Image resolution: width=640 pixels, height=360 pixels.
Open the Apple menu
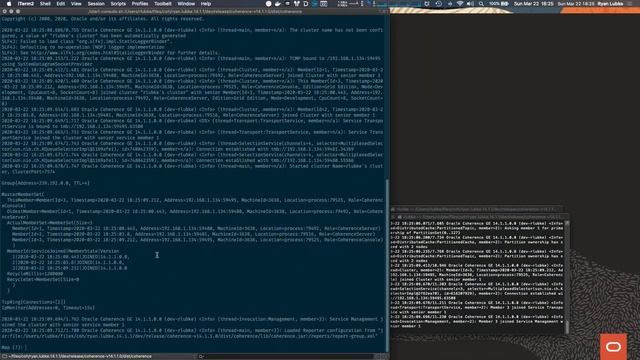tap(9, 4)
